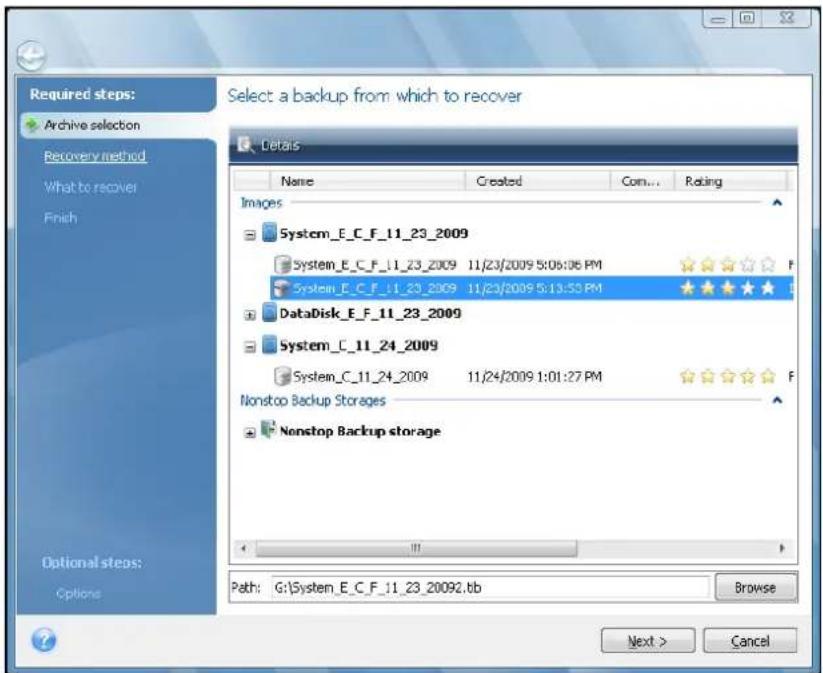This screenshot has width=823, height=673.
Task: Select the Nonstop Backup storage entry
Action: click(x=360, y=431)
